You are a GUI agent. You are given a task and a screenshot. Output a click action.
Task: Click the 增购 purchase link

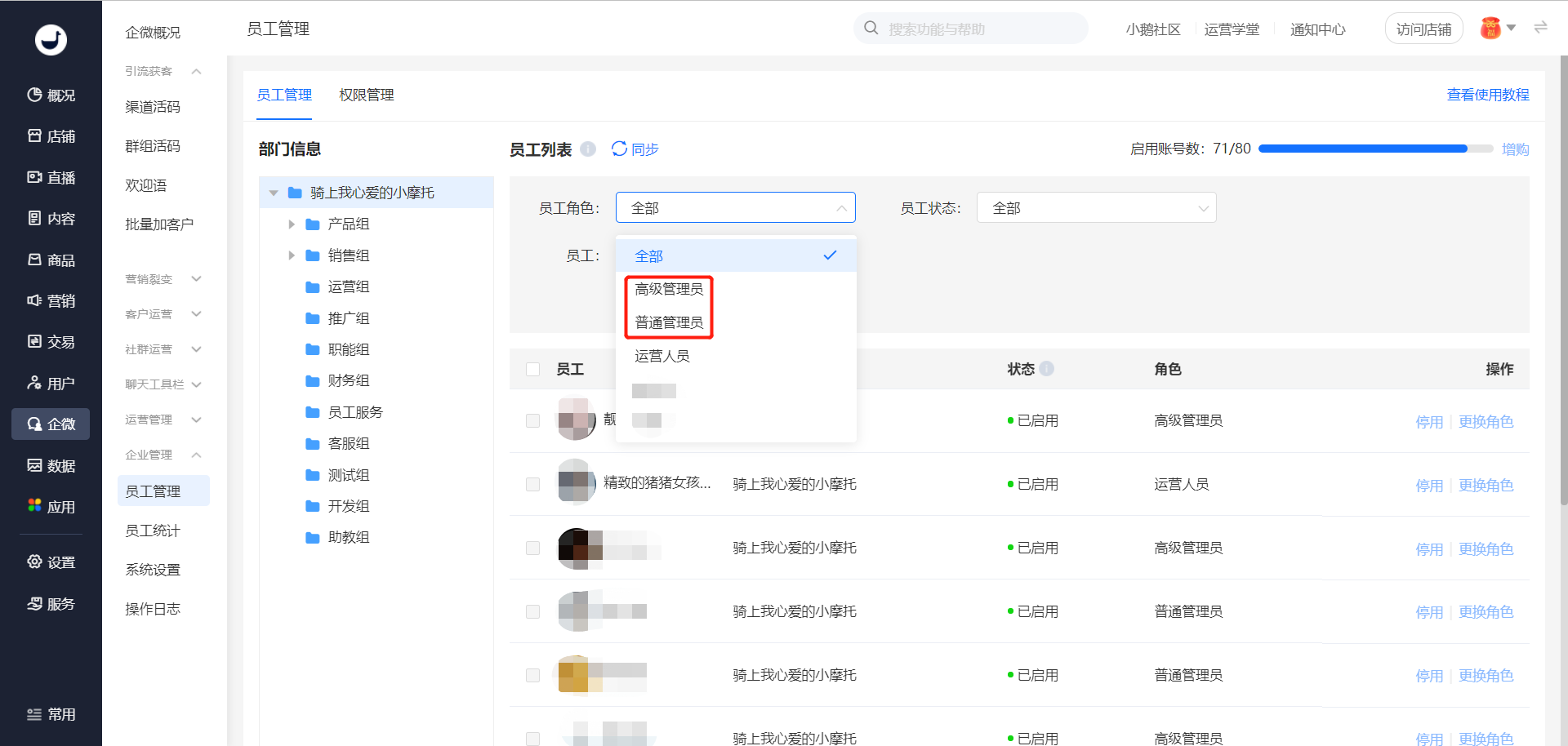[x=1515, y=149]
